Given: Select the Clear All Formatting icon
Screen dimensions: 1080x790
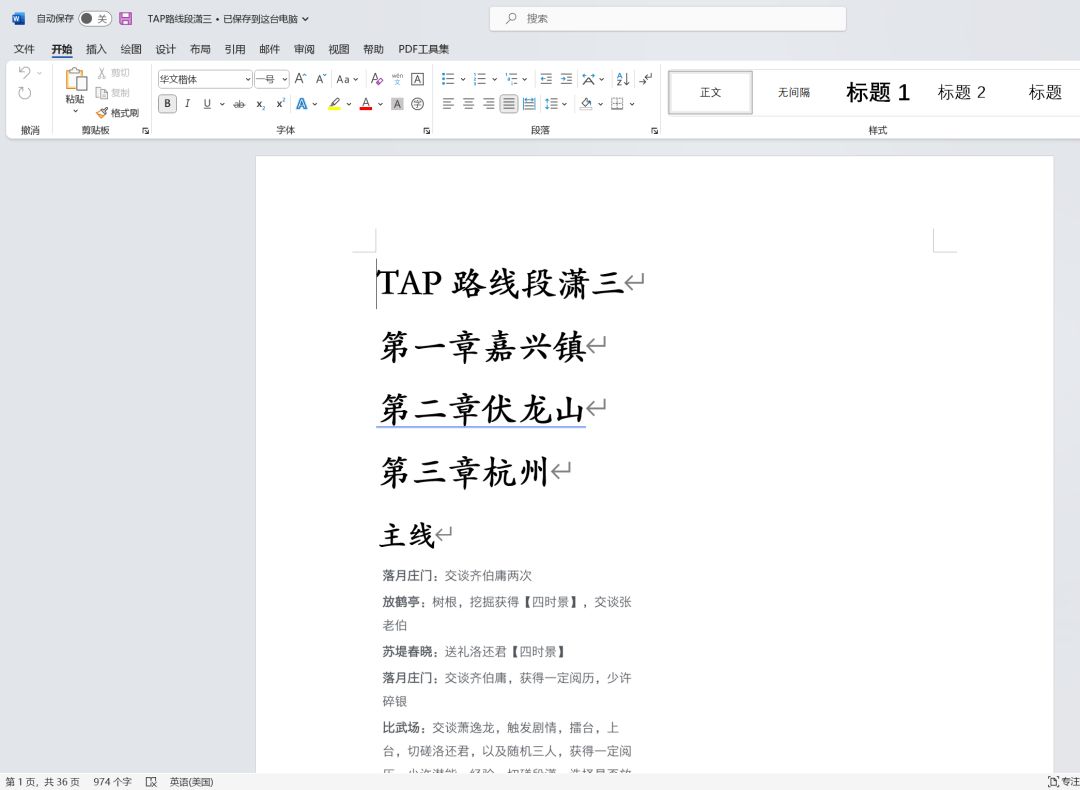Looking at the screenshot, I should [375, 79].
